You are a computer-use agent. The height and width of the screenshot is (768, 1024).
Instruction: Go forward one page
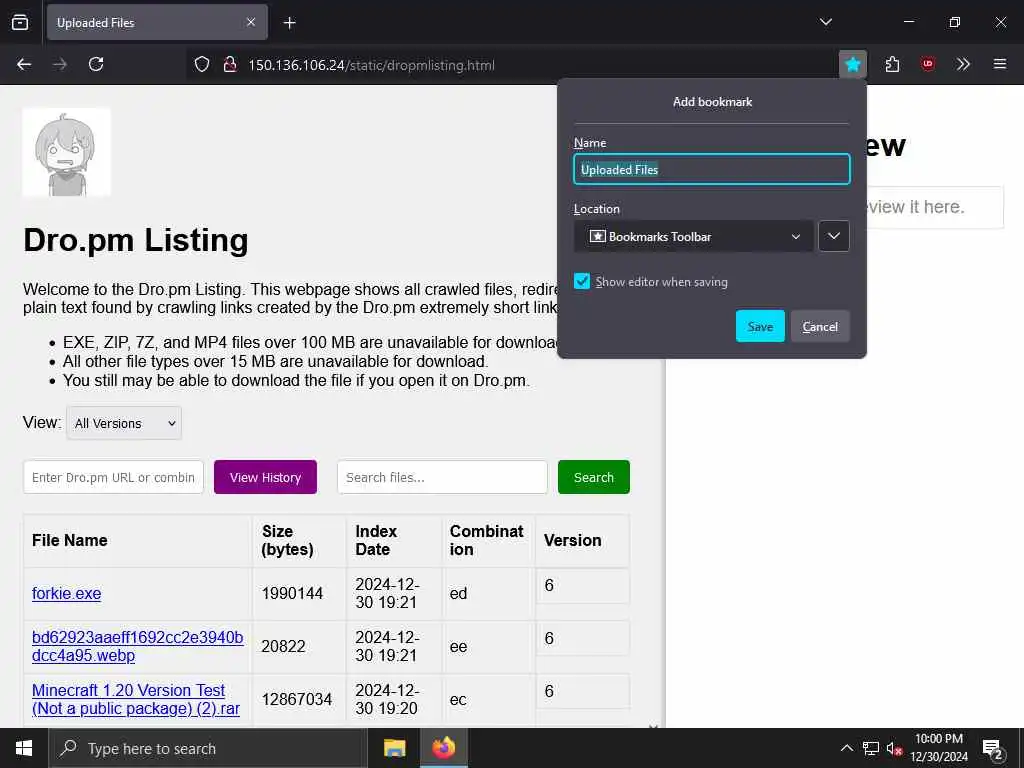pos(60,64)
